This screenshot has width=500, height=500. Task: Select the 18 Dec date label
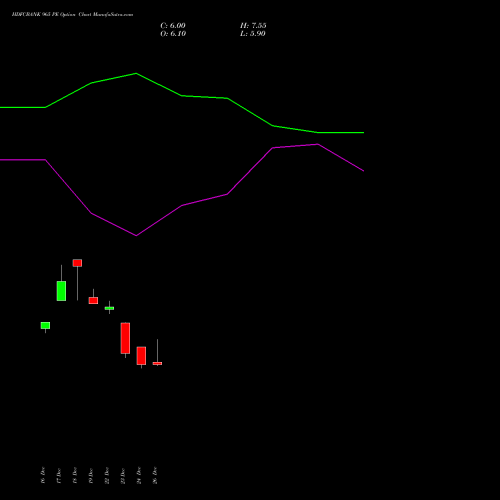75,475
